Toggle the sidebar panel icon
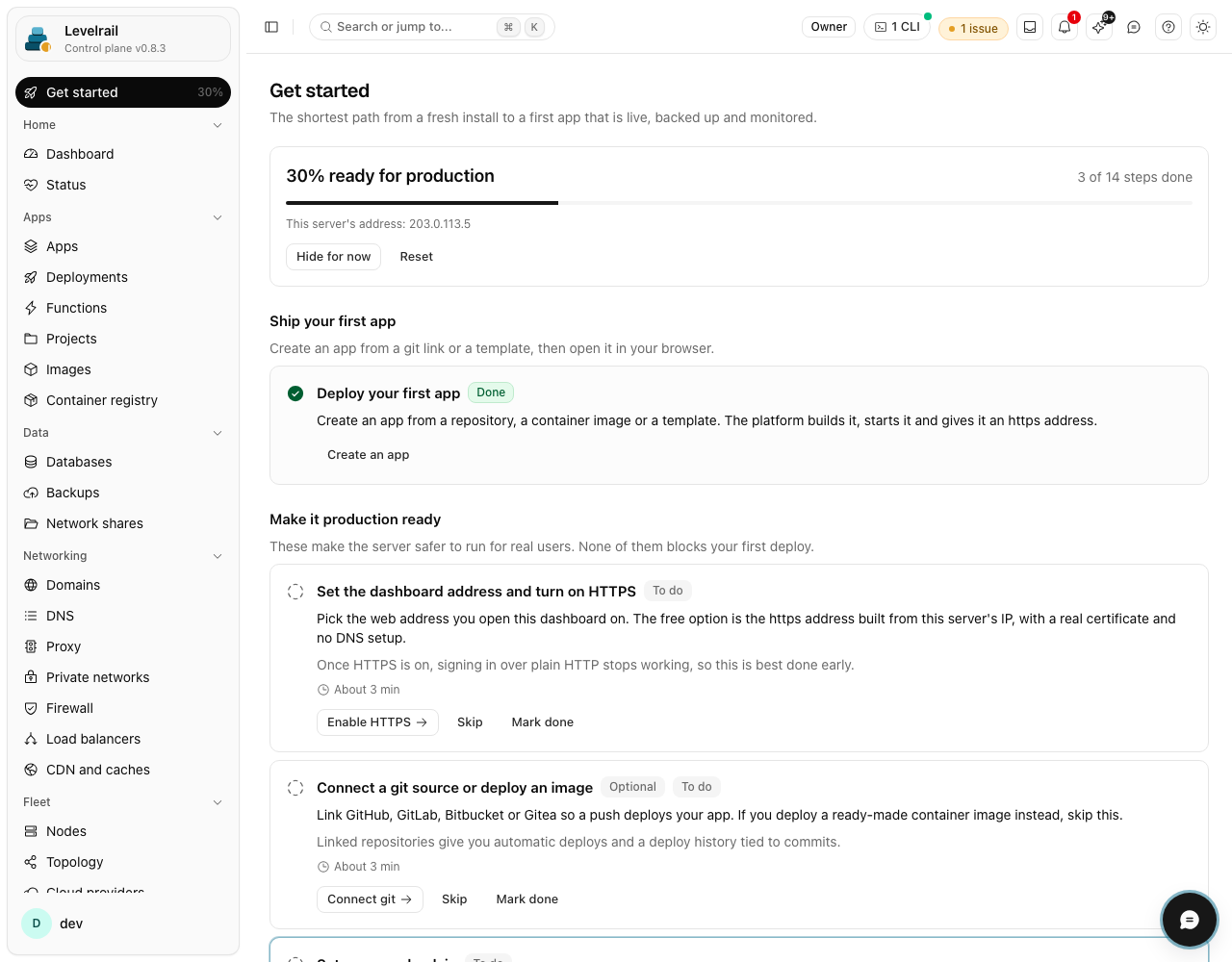The height and width of the screenshot is (962, 1232). coord(271,27)
